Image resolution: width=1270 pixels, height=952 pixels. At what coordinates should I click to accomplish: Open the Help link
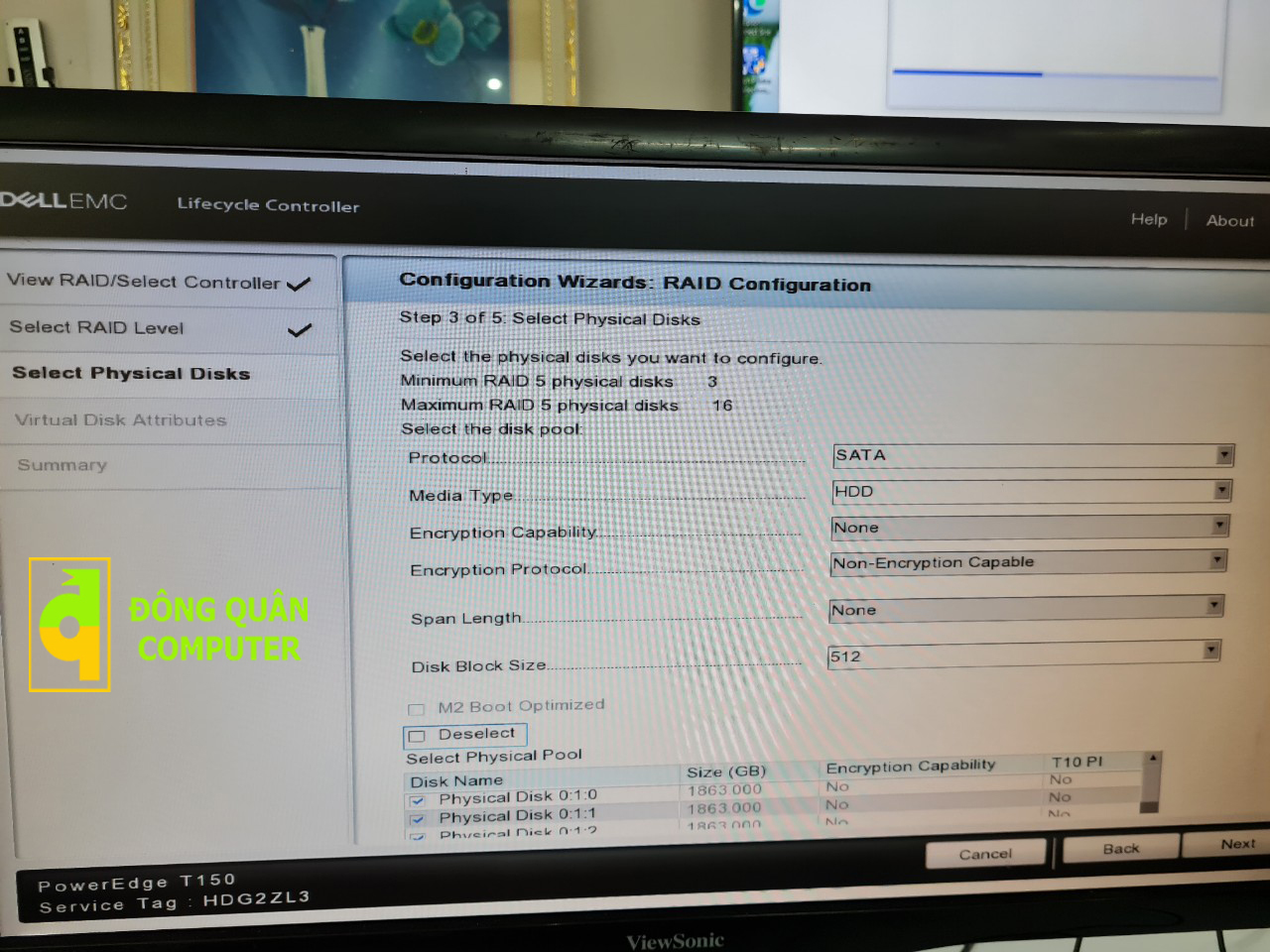[1149, 219]
